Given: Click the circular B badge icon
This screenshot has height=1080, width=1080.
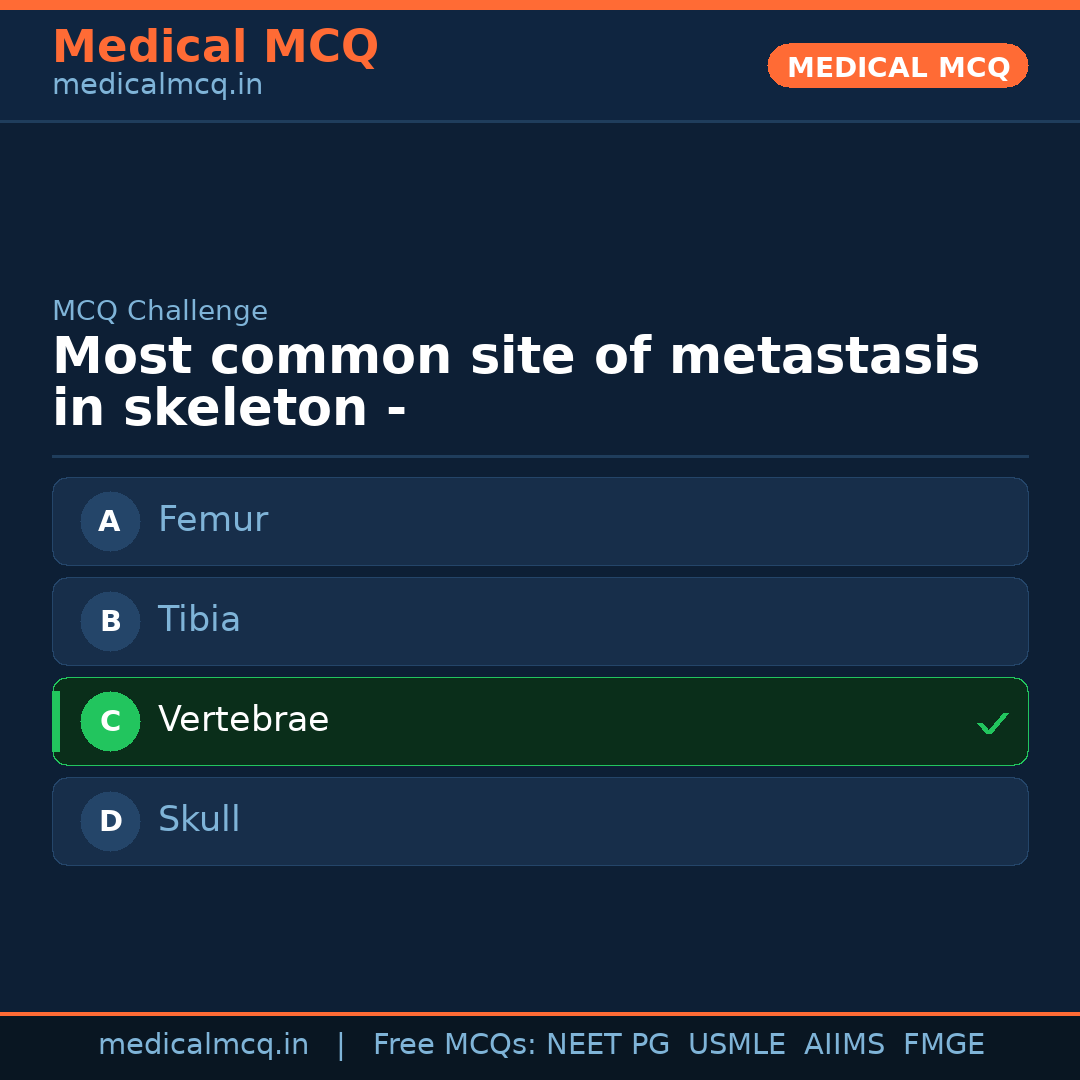Looking at the screenshot, I should 110,621.
